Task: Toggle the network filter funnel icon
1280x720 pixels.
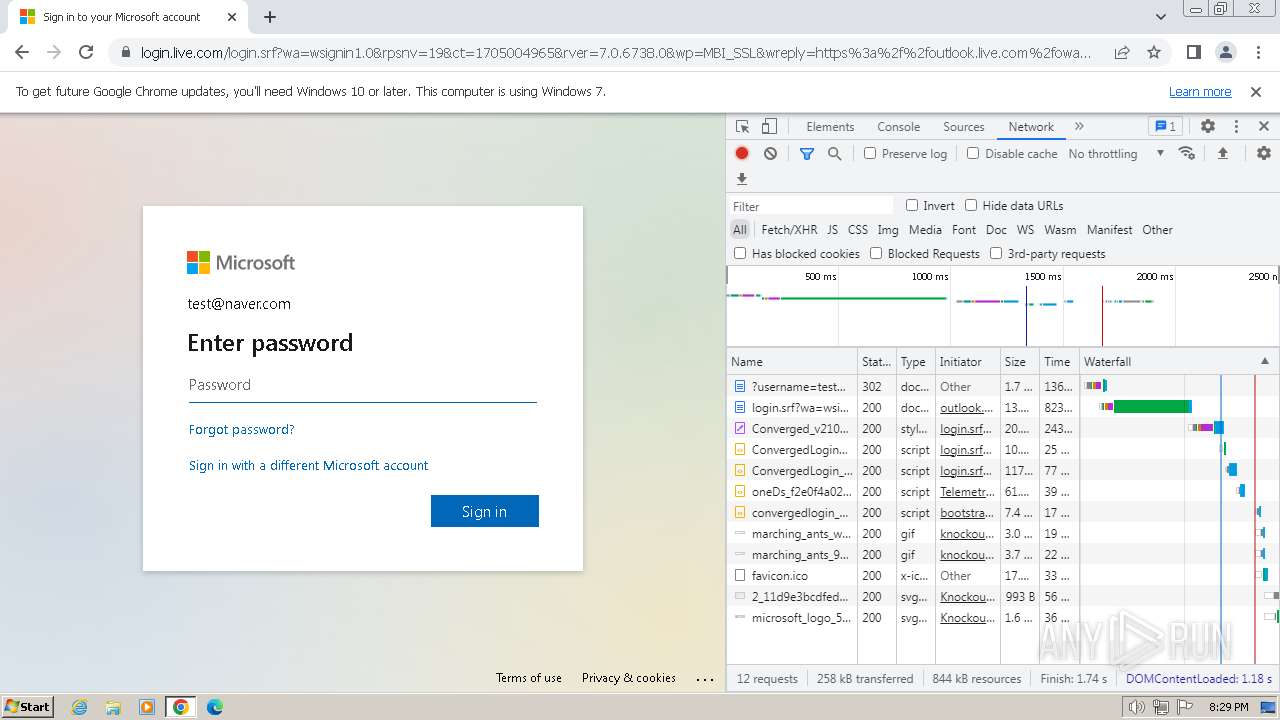Action: [x=807, y=154]
